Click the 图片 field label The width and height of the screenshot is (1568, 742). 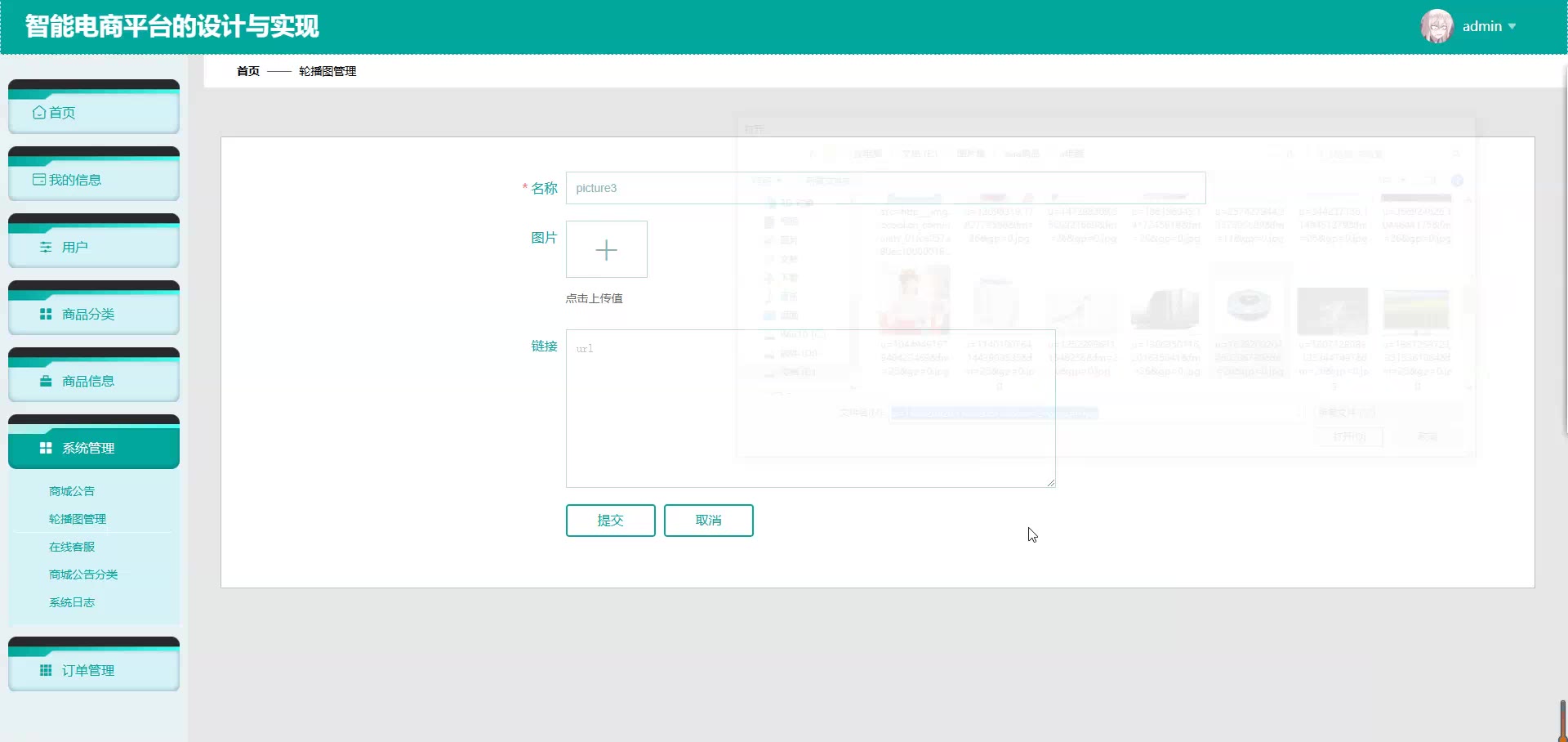click(x=544, y=238)
